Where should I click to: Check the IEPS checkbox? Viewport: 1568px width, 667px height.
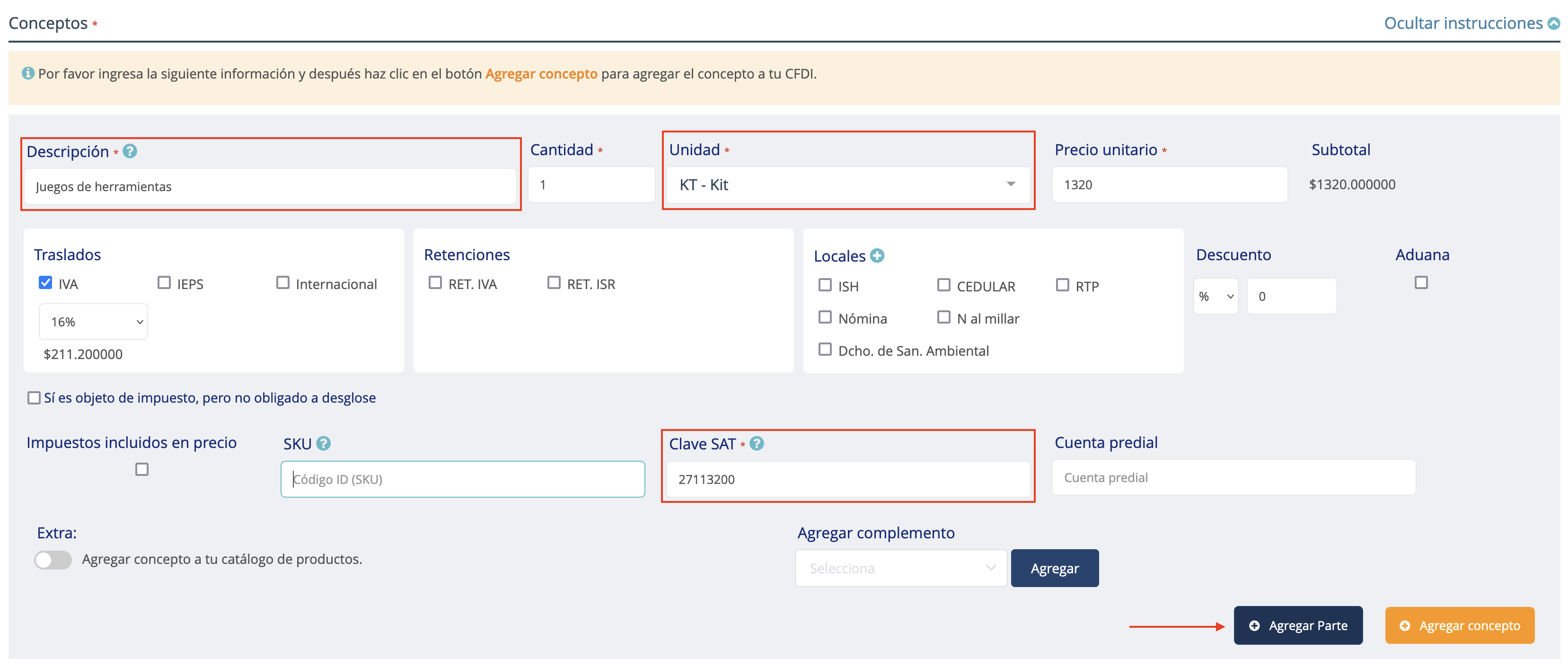point(164,282)
